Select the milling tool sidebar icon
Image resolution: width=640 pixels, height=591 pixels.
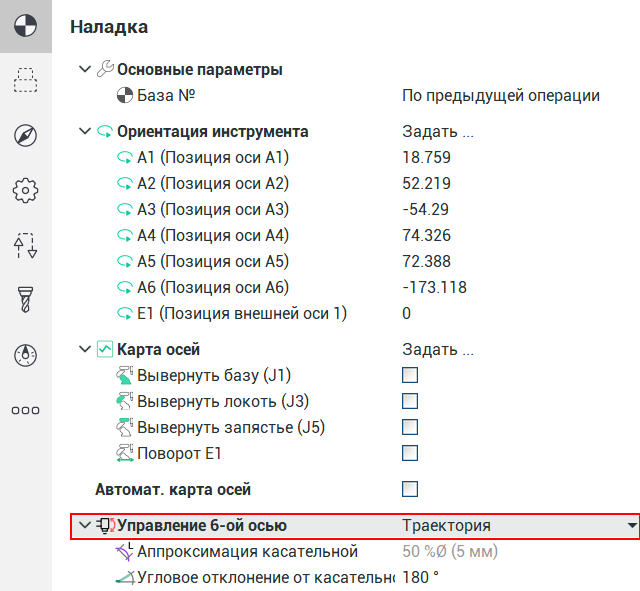(x=25, y=299)
